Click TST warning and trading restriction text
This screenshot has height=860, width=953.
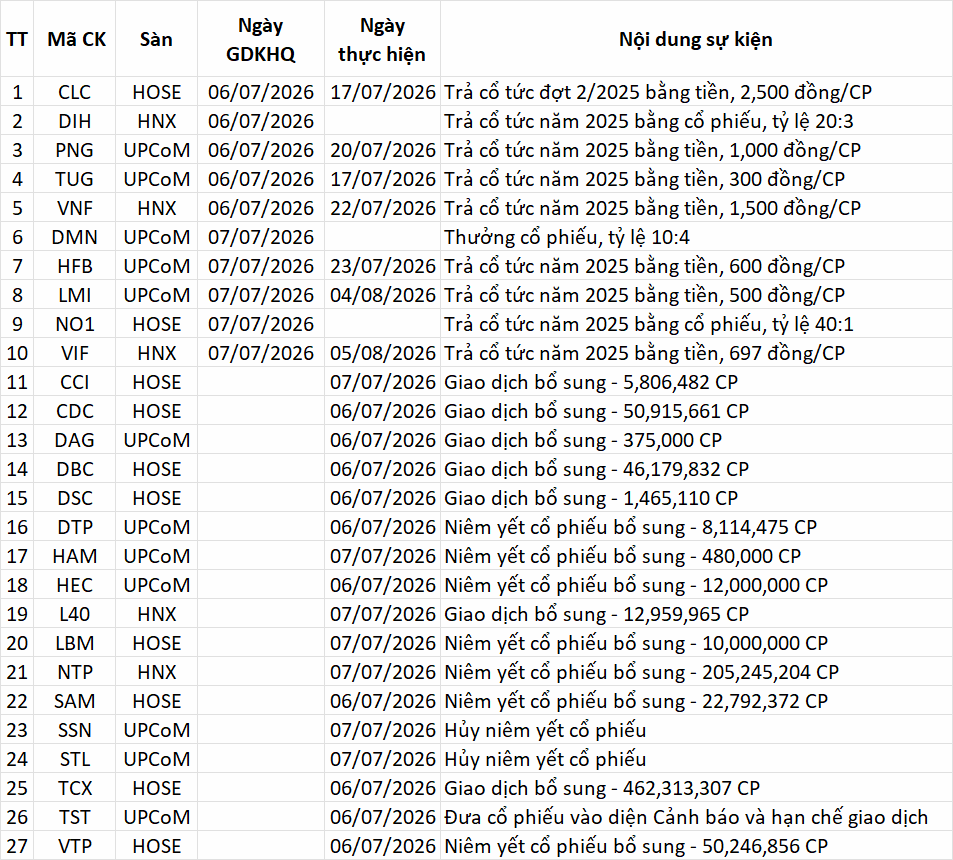pos(686,817)
